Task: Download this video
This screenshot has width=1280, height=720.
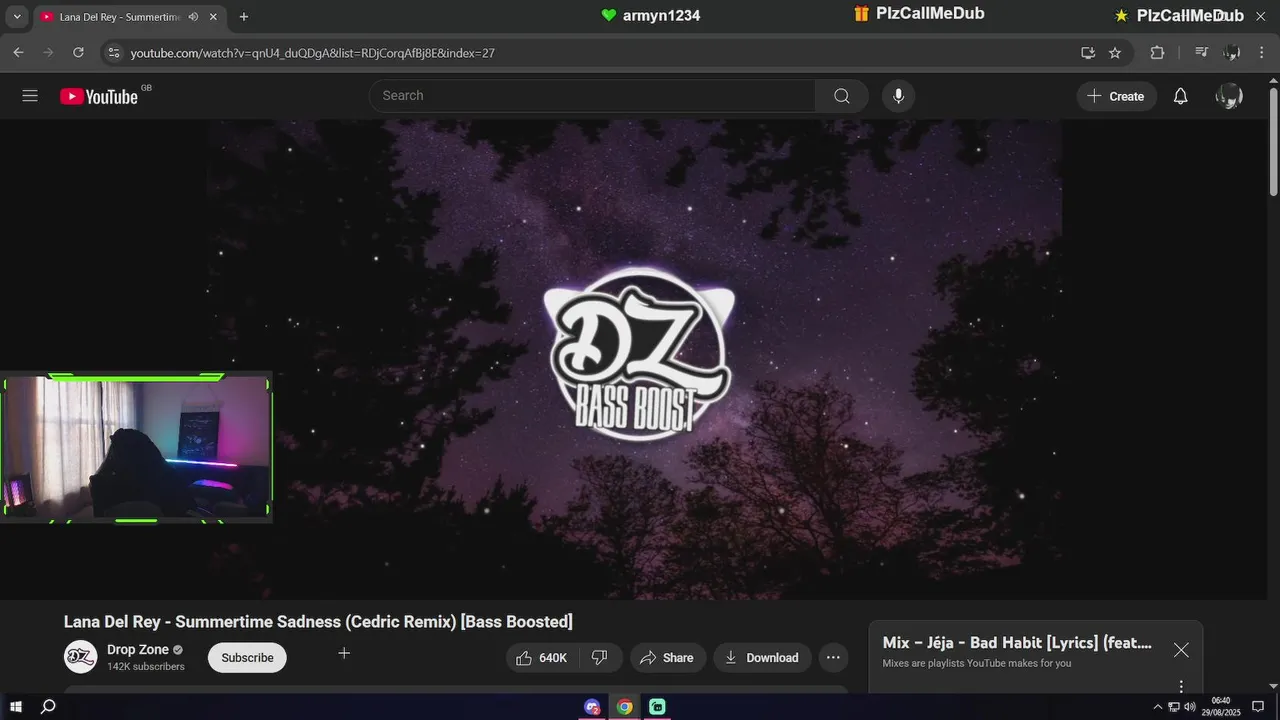Action: (x=762, y=658)
